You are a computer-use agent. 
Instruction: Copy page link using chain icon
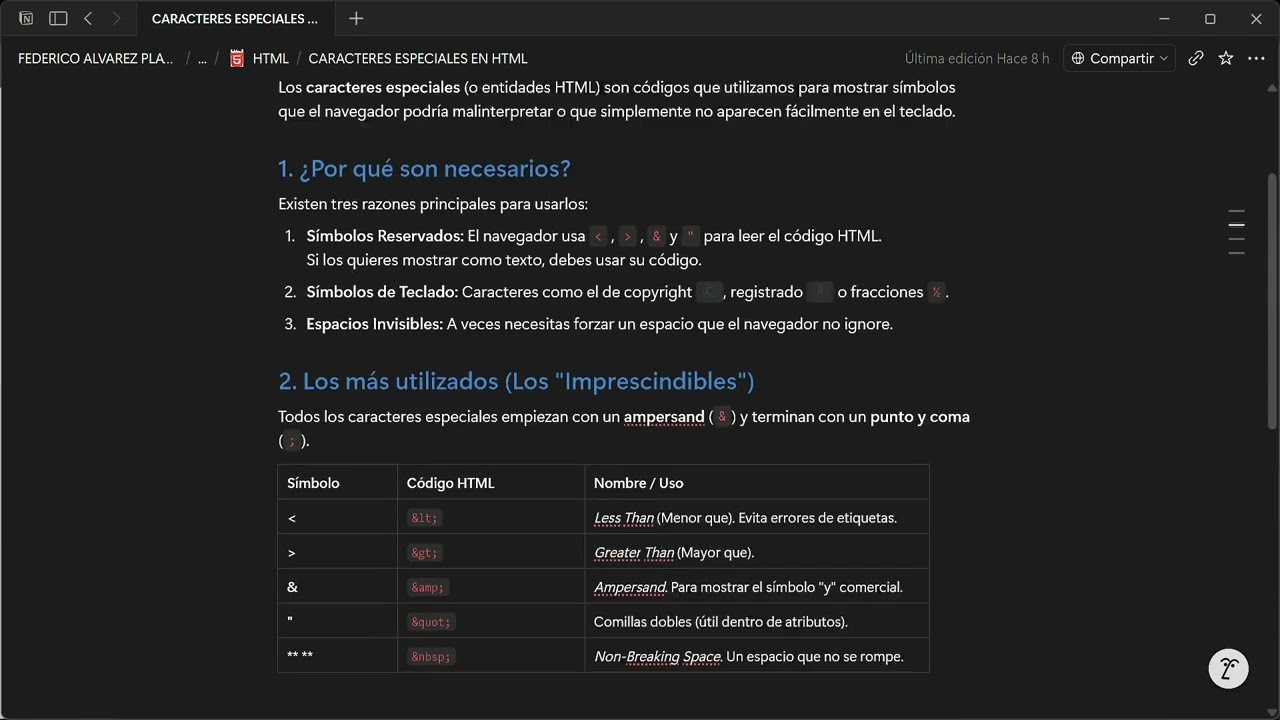[x=1196, y=58]
